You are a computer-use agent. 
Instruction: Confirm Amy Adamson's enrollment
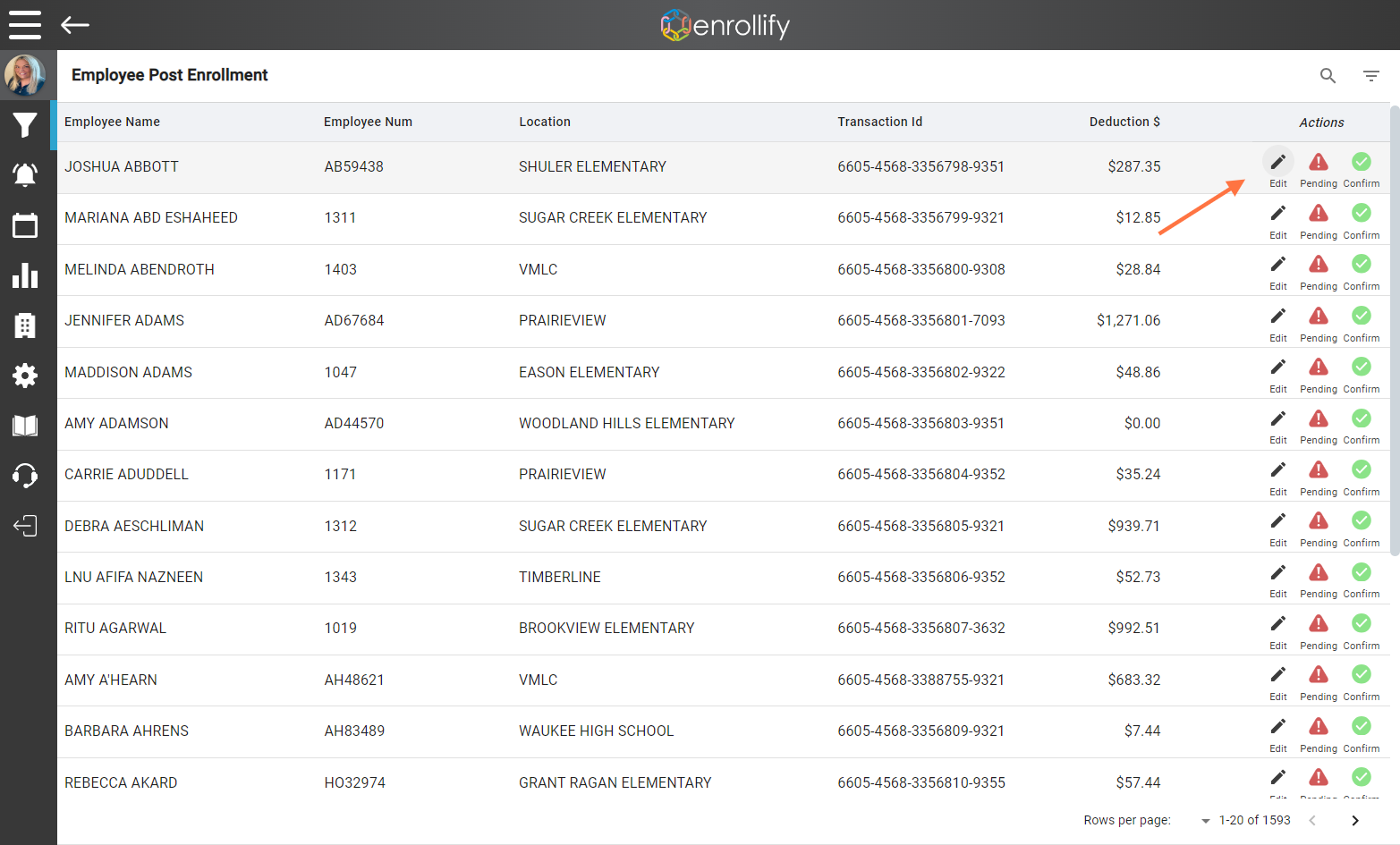[x=1362, y=426]
